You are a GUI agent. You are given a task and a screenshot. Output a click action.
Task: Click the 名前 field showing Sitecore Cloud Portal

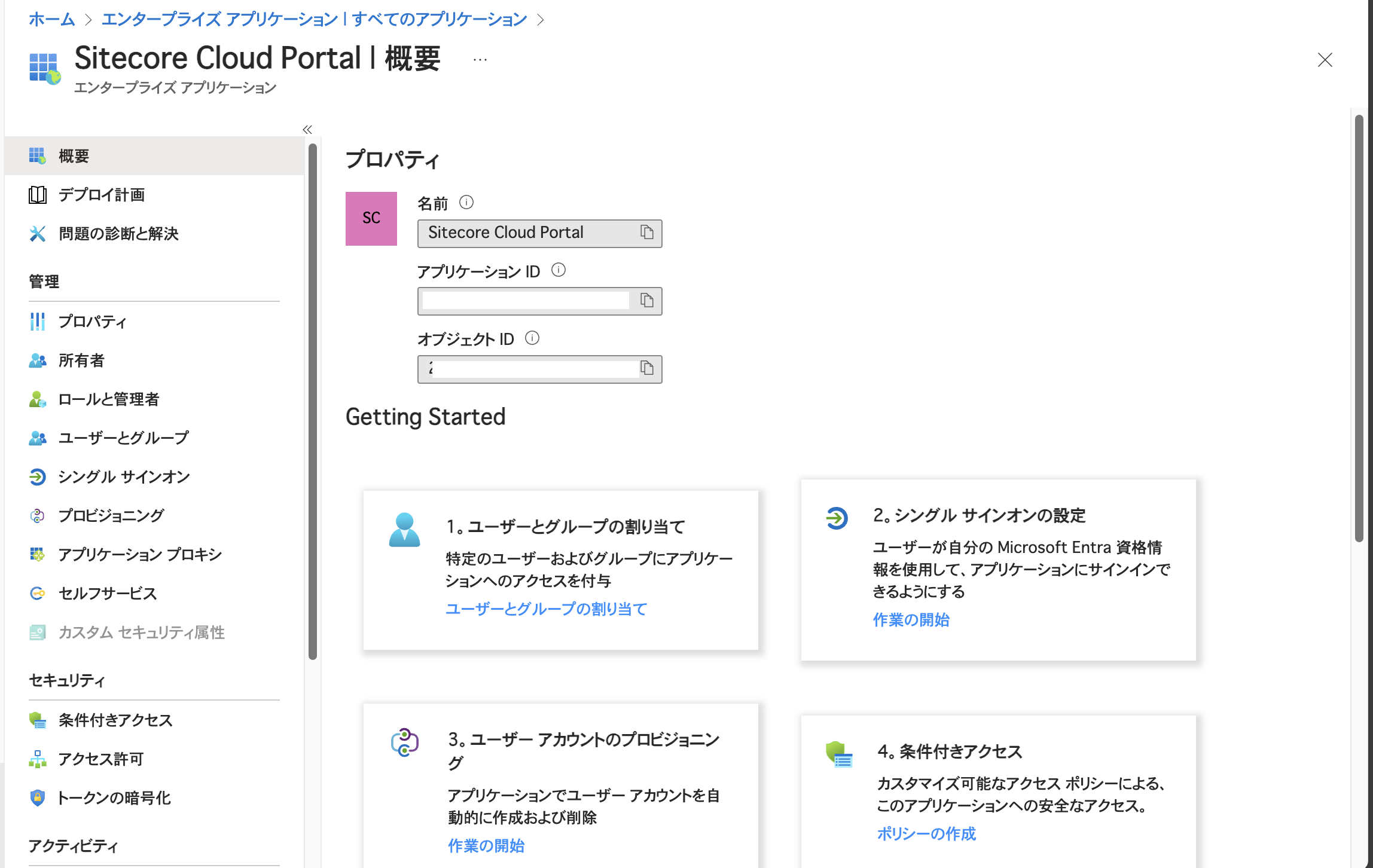539,233
